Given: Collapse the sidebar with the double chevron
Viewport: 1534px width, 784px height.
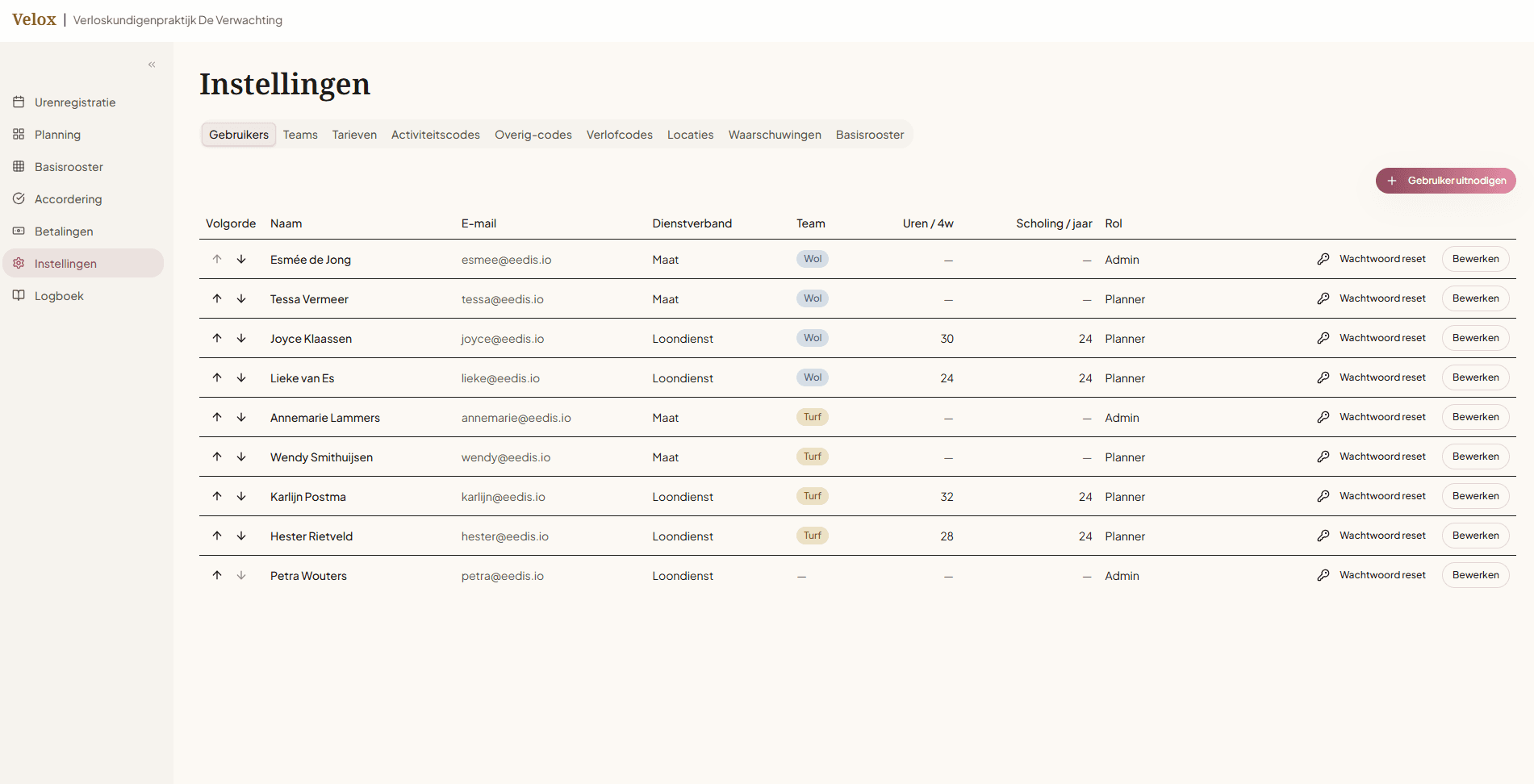Looking at the screenshot, I should point(152,65).
